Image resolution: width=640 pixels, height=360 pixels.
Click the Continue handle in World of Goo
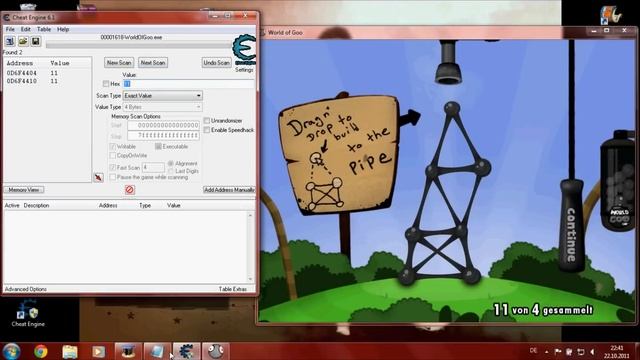[x=571, y=225]
